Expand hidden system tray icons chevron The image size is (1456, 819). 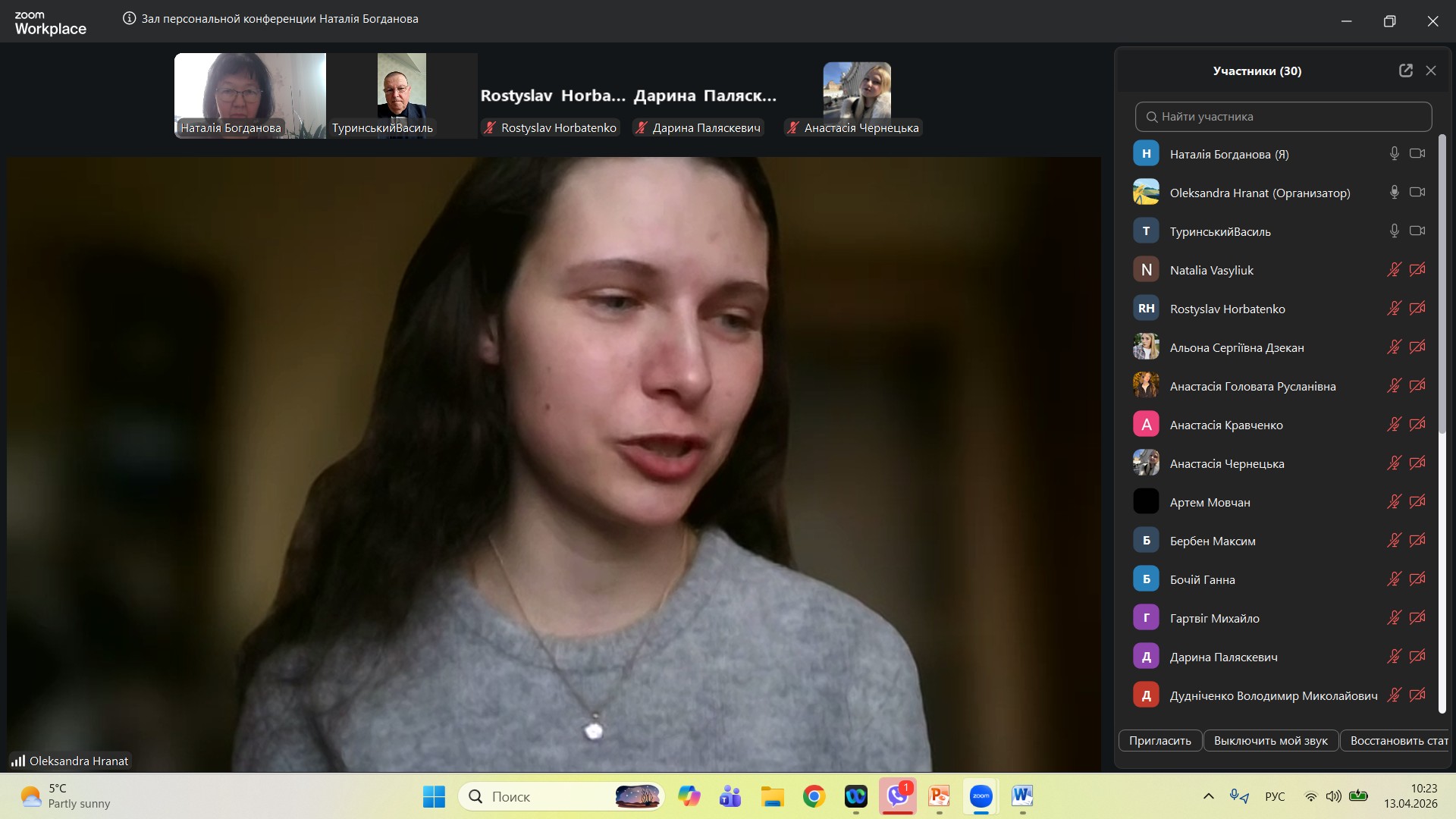(x=1209, y=796)
